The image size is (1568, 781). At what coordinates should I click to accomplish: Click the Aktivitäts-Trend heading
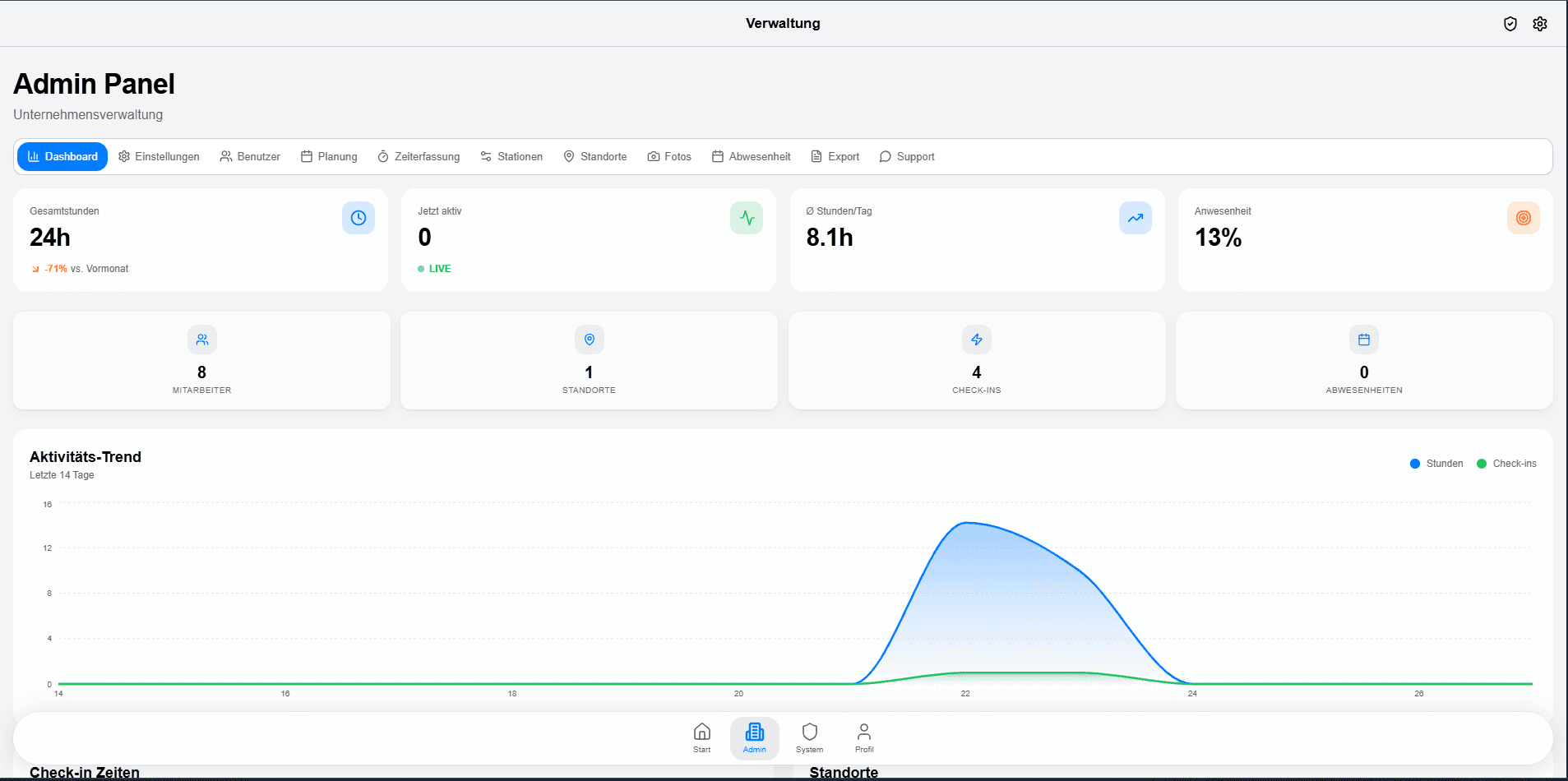86,457
